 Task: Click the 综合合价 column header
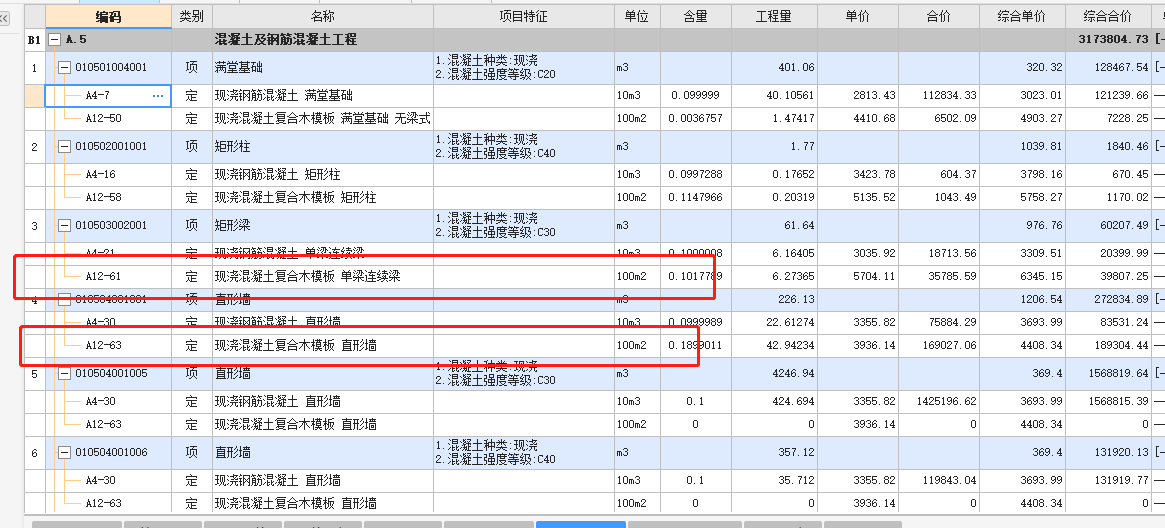pos(1108,16)
